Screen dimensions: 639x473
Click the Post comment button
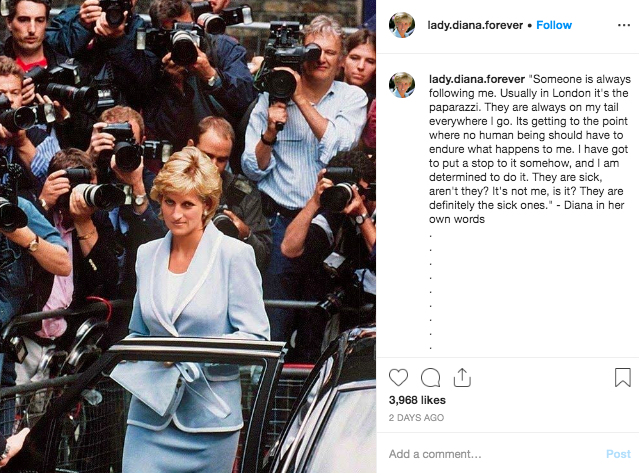[x=618, y=454]
